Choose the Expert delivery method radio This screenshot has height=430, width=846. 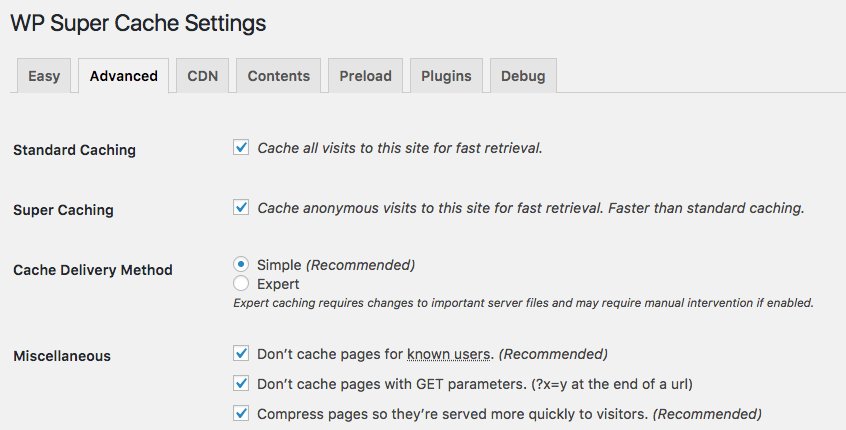coord(241,284)
